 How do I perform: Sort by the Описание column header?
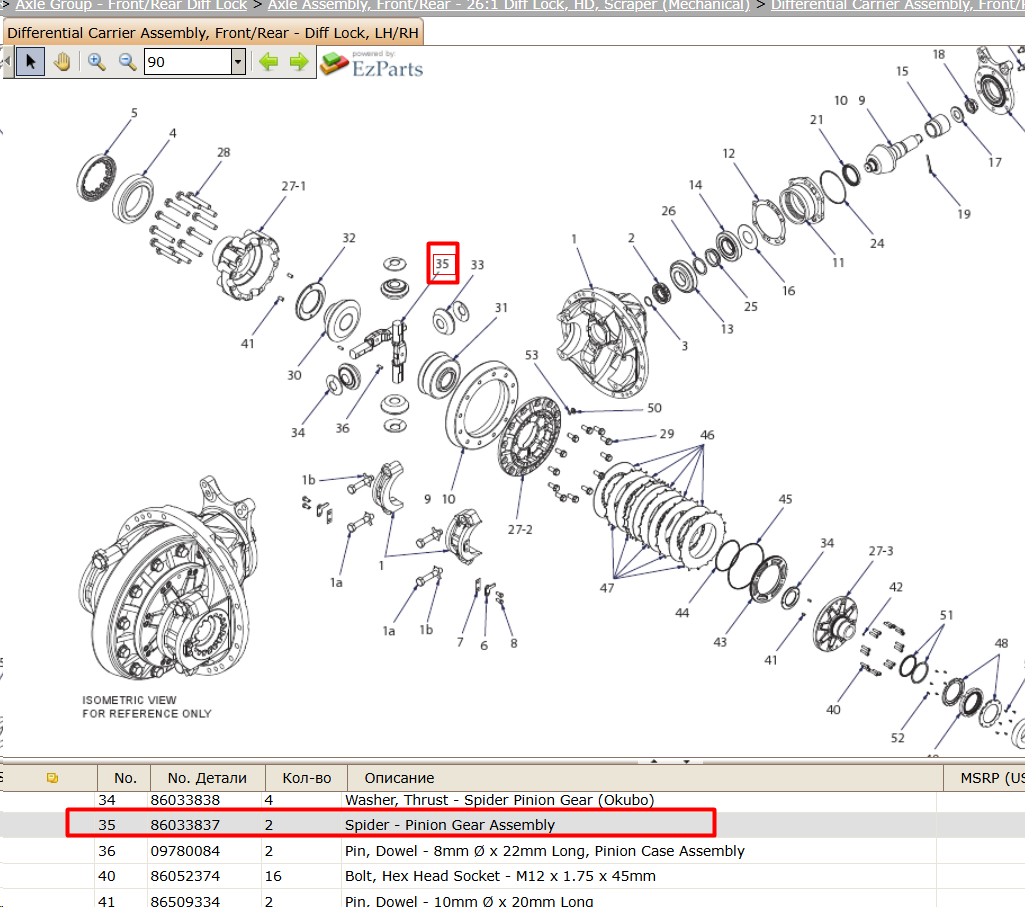645,778
